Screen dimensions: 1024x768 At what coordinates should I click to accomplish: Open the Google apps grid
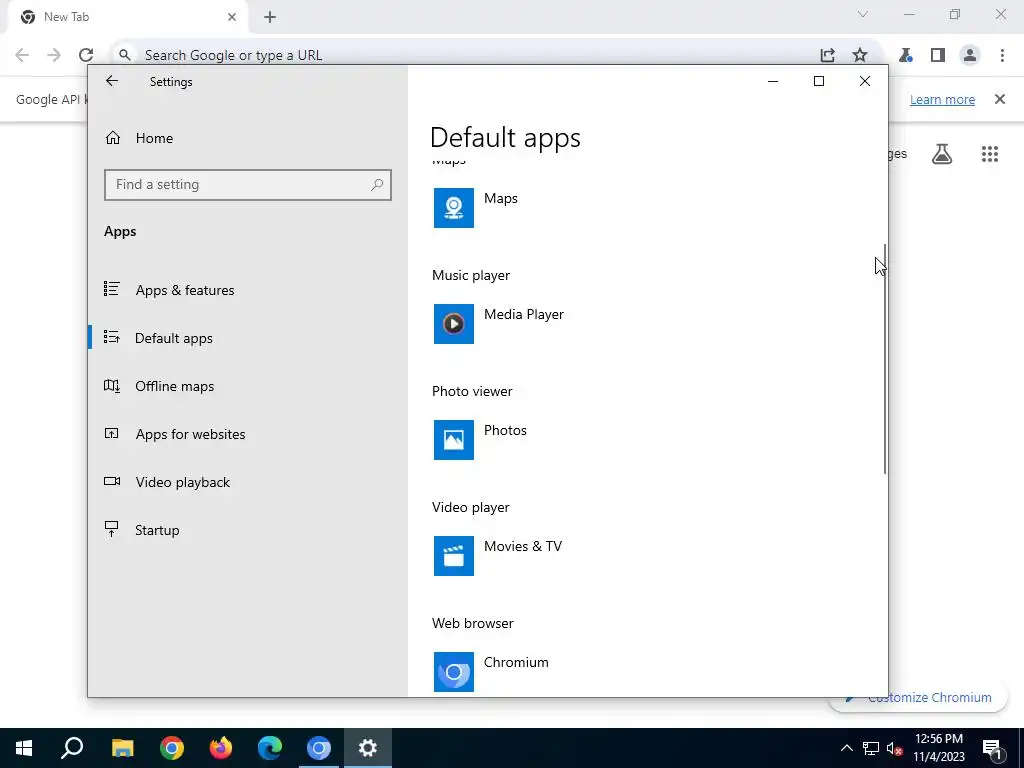(989, 154)
